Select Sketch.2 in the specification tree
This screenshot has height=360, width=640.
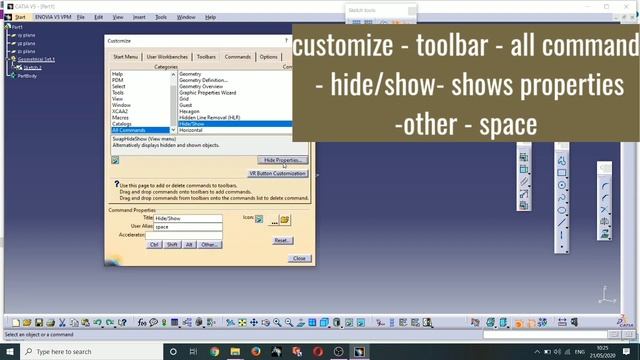(x=32, y=68)
